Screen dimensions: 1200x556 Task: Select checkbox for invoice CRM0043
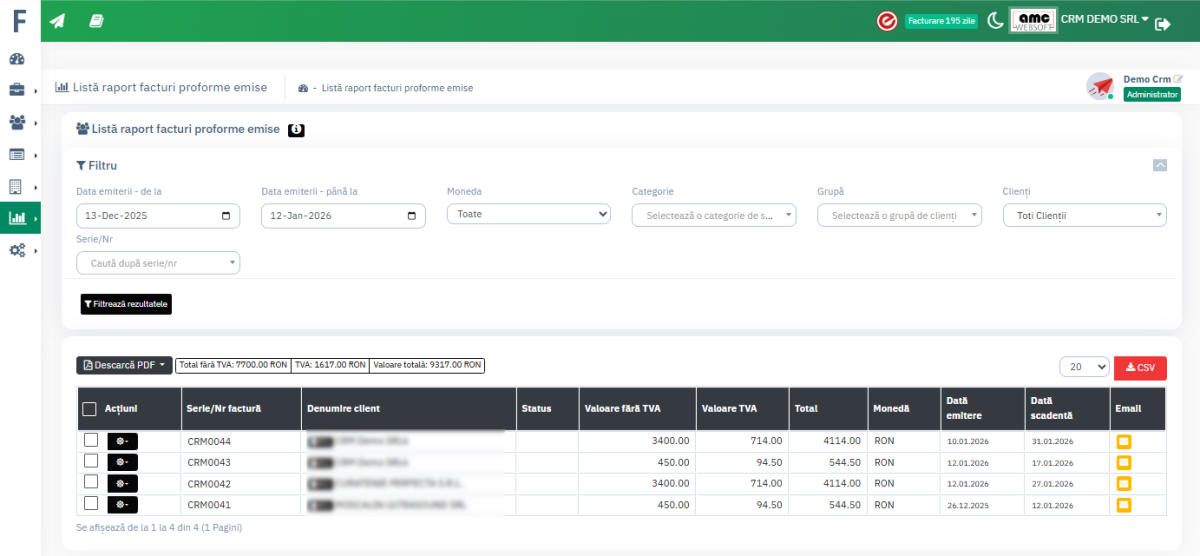91,461
